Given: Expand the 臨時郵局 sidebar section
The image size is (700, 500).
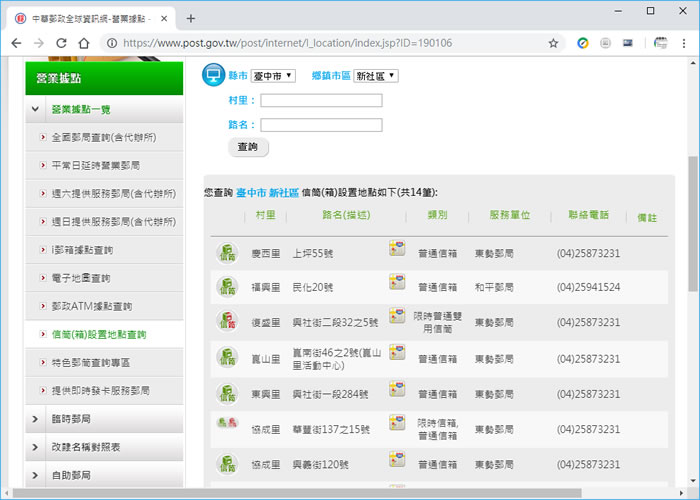Looking at the screenshot, I should point(104,419).
